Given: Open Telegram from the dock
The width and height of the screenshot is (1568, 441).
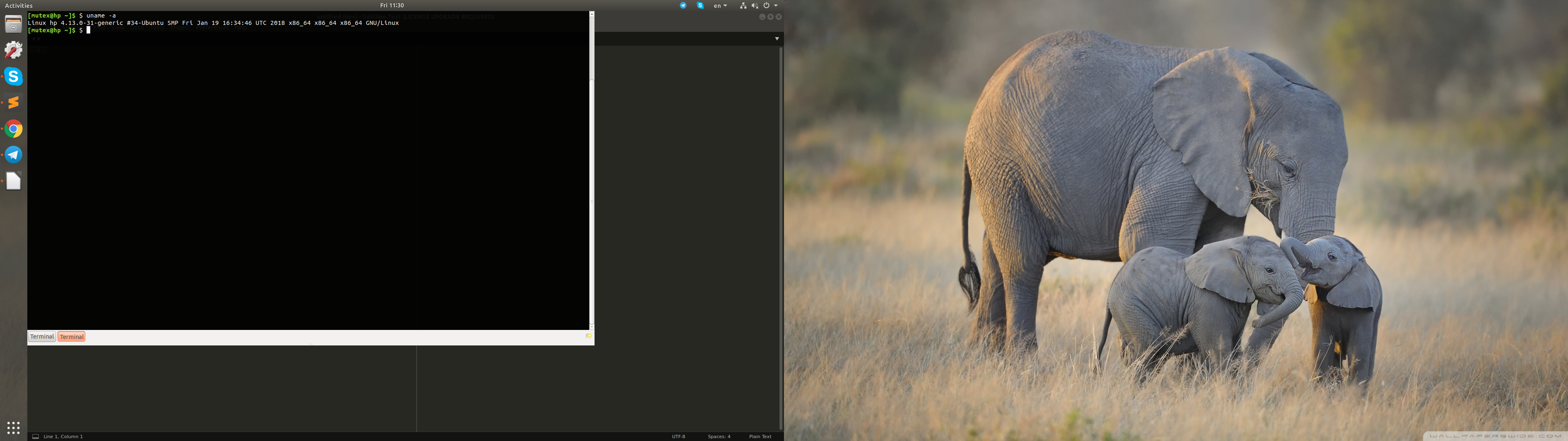Looking at the screenshot, I should (x=13, y=155).
